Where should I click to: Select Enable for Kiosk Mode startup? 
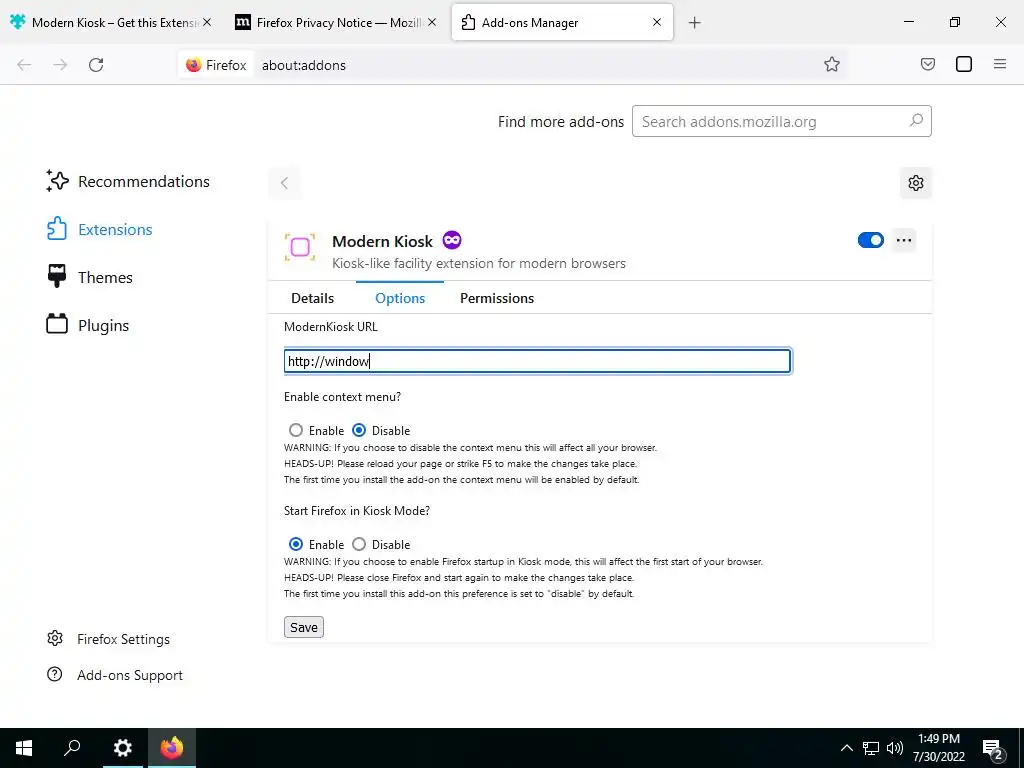click(296, 544)
